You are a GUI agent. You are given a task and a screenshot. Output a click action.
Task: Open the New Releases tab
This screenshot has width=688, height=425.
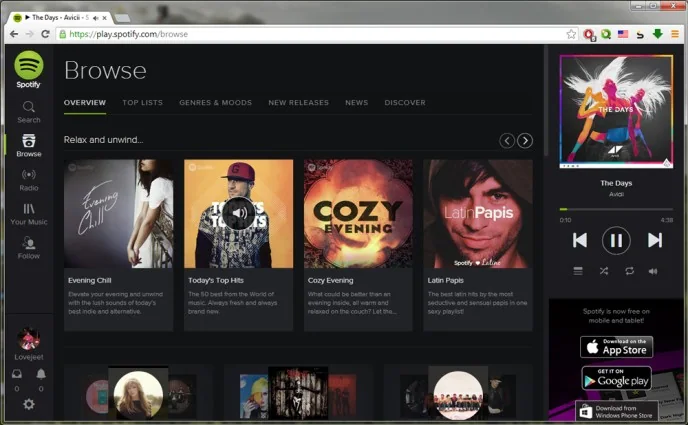(x=298, y=103)
